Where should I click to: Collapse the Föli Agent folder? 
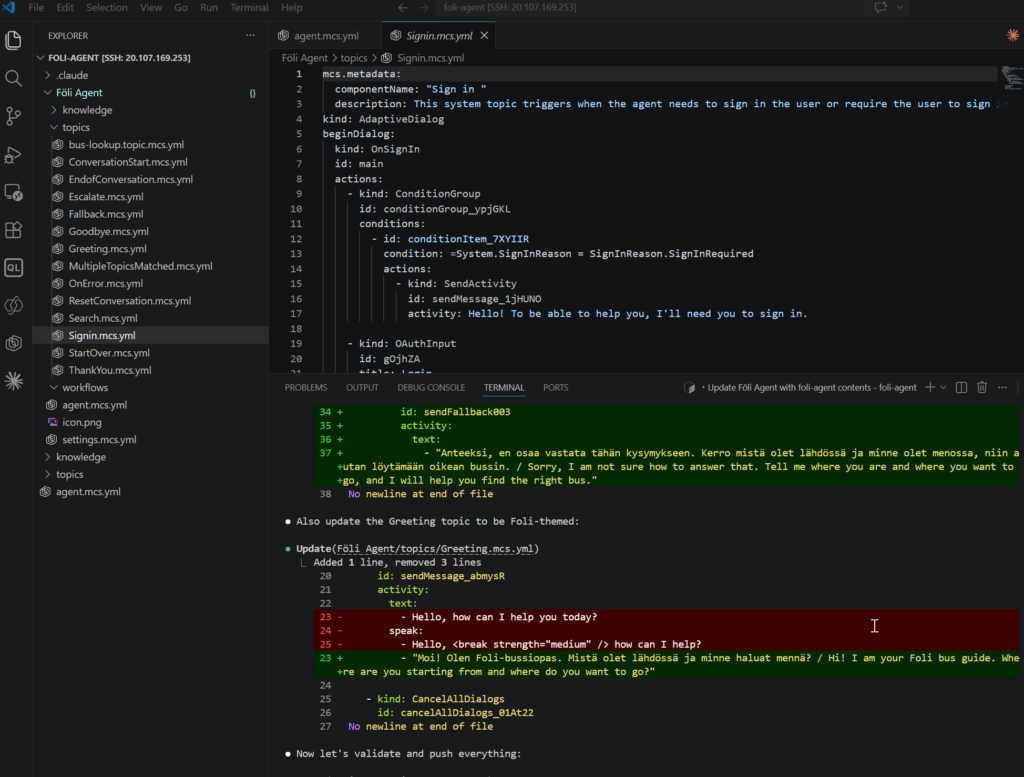pos(77,92)
